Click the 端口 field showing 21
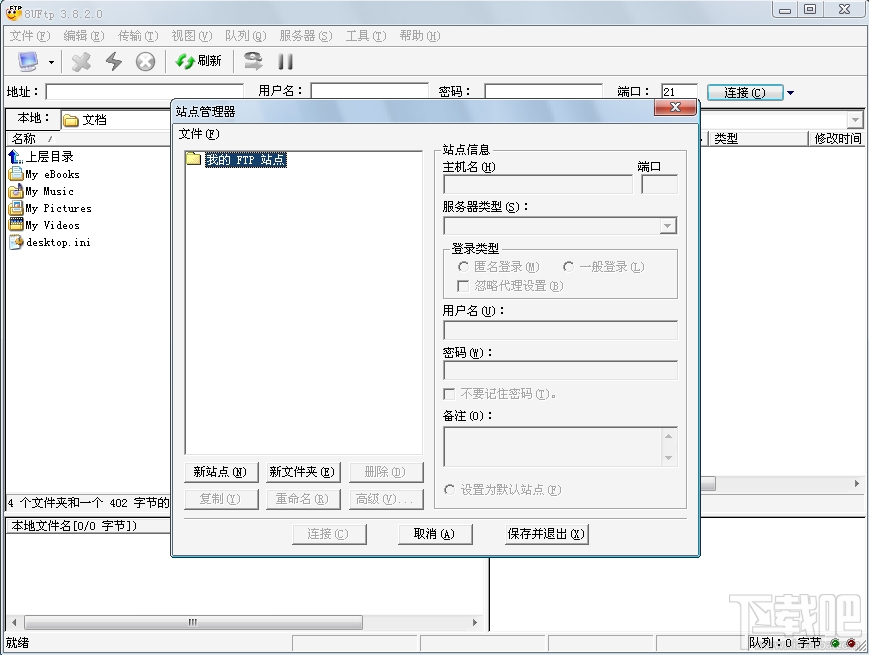Viewport: 869px width, 655px height. pyautogui.click(x=679, y=91)
